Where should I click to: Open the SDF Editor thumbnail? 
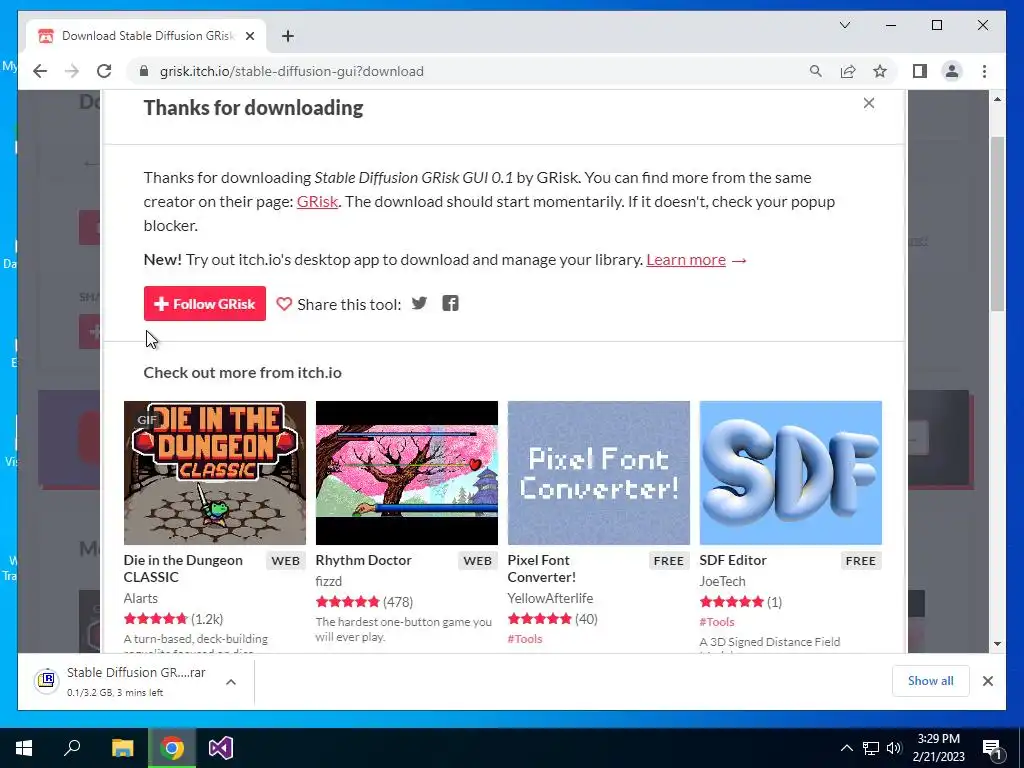[x=791, y=473]
